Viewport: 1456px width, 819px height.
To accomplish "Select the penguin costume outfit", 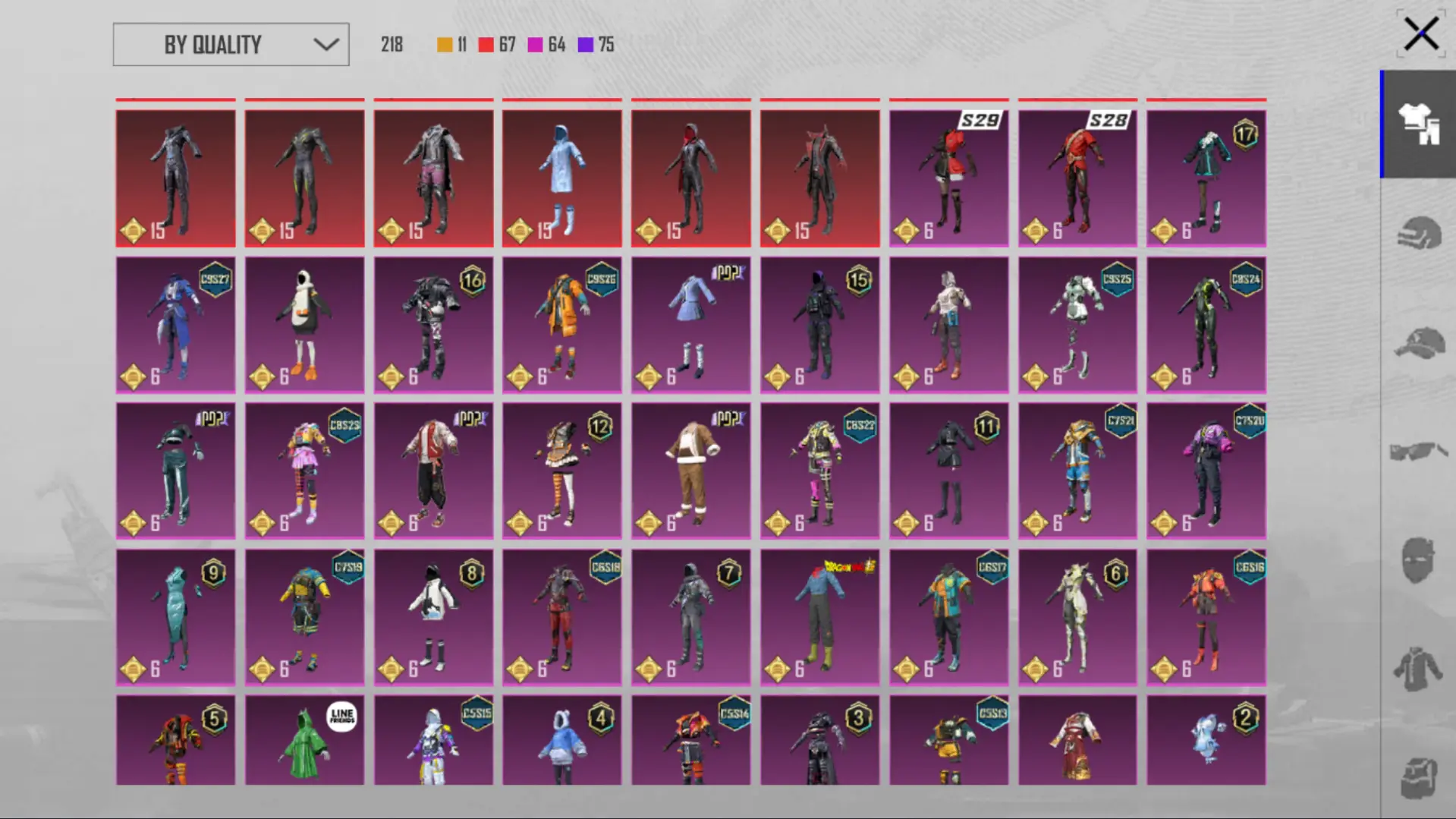I will pos(304,325).
